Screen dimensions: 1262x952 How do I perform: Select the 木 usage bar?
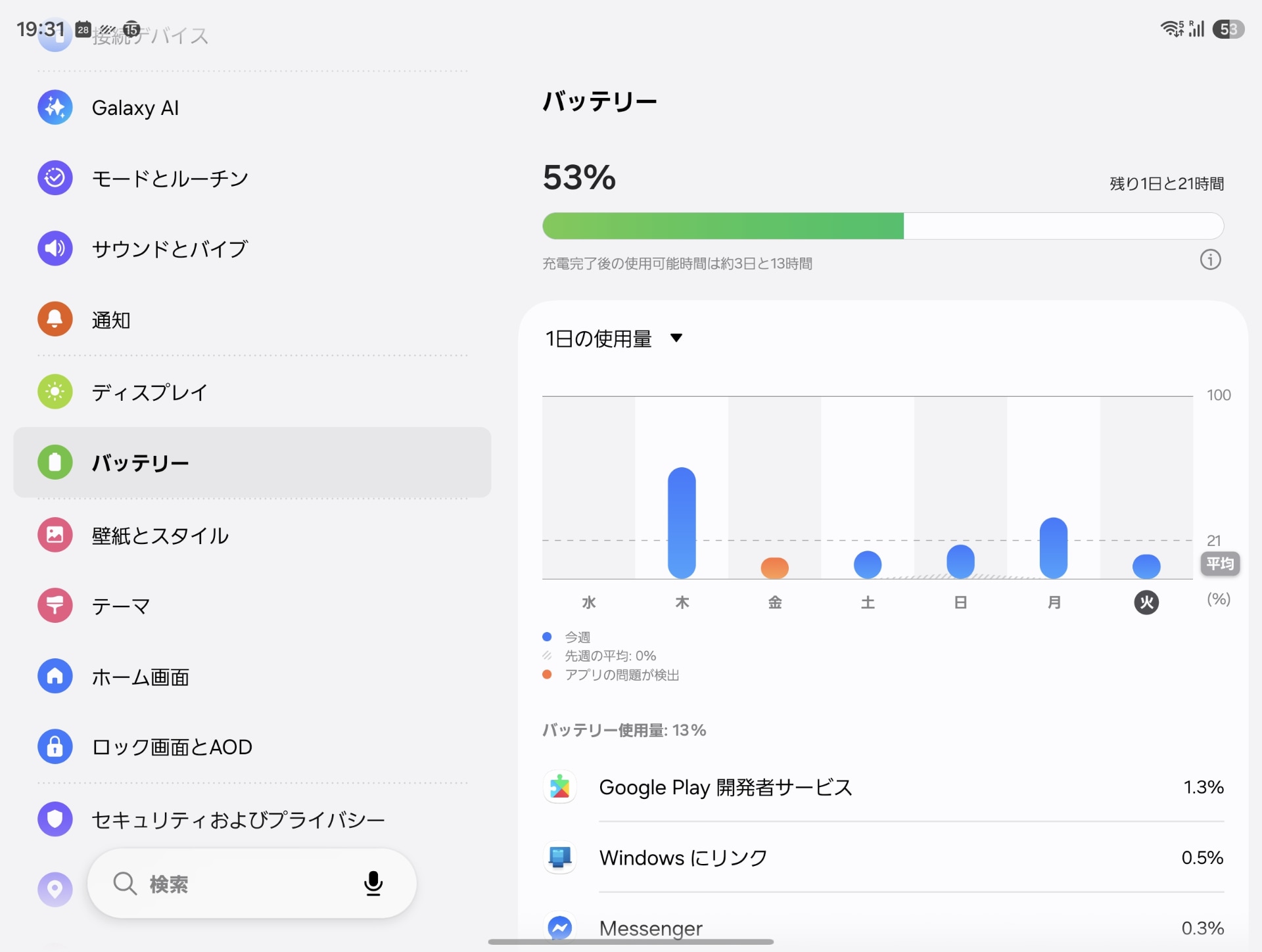pyautogui.click(x=682, y=523)
